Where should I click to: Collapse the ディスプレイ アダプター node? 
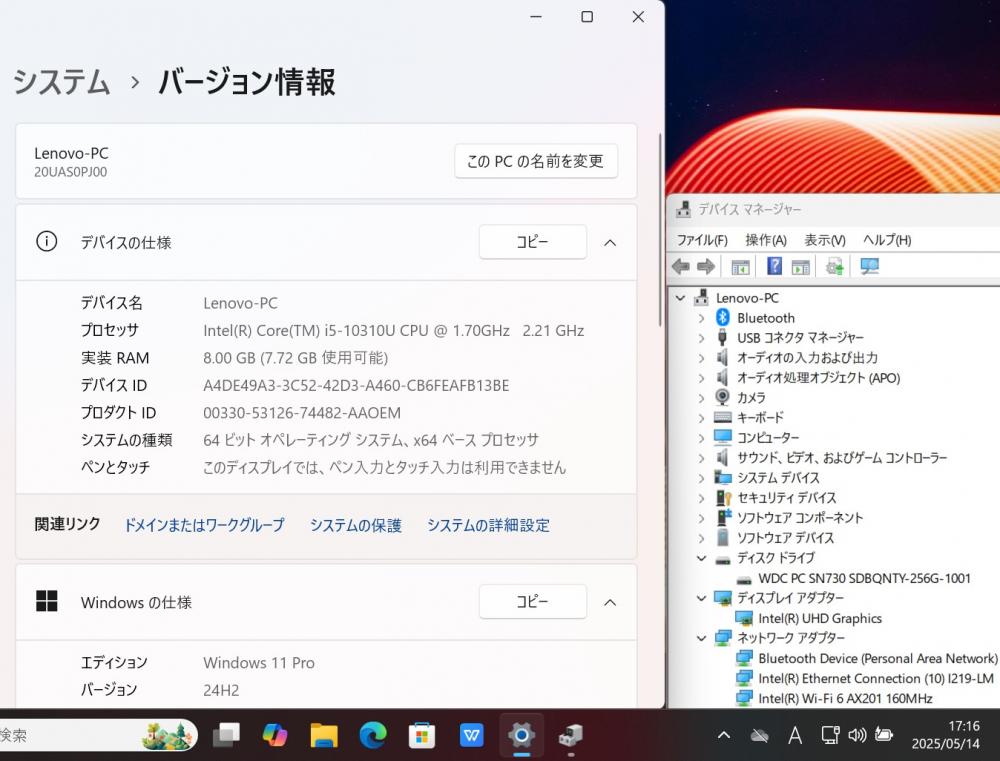(702, 598)
